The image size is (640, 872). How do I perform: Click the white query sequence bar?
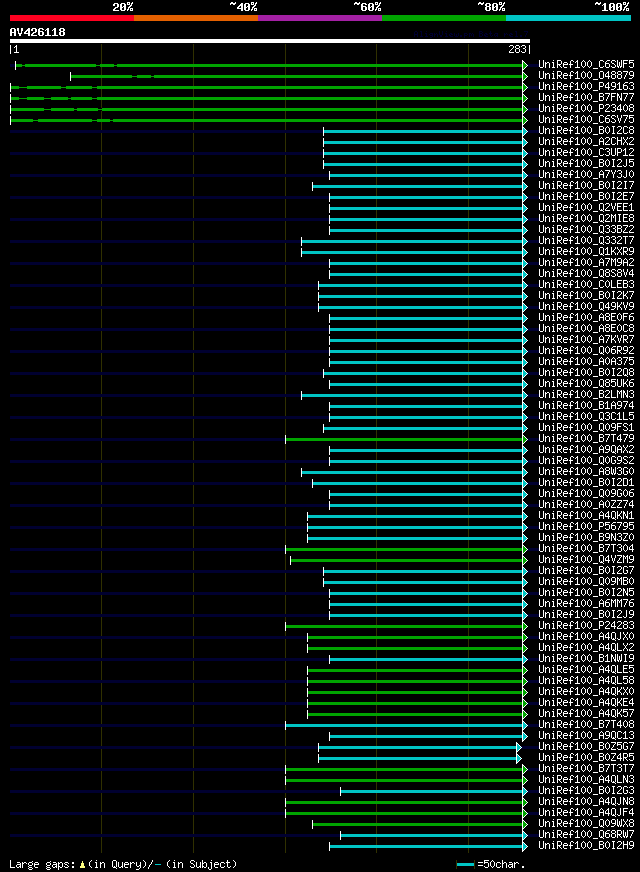[270, 41]
